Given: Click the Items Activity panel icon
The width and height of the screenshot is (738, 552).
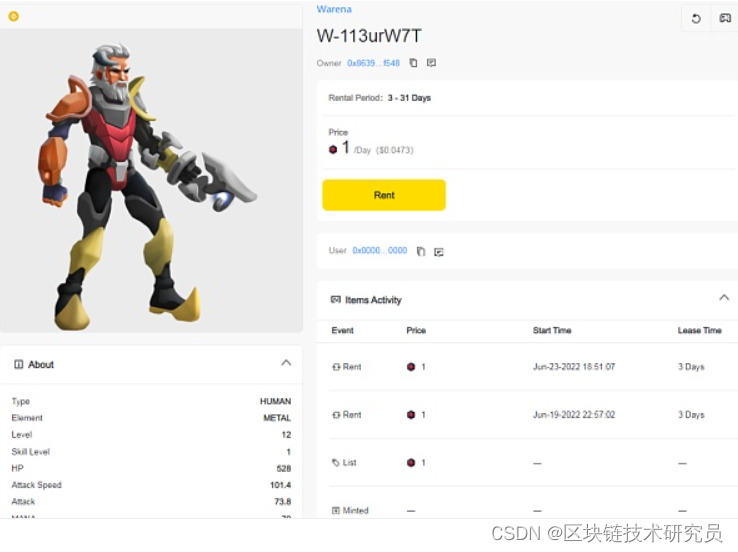Looking at the screenshot, I should [x=336, y=299].
